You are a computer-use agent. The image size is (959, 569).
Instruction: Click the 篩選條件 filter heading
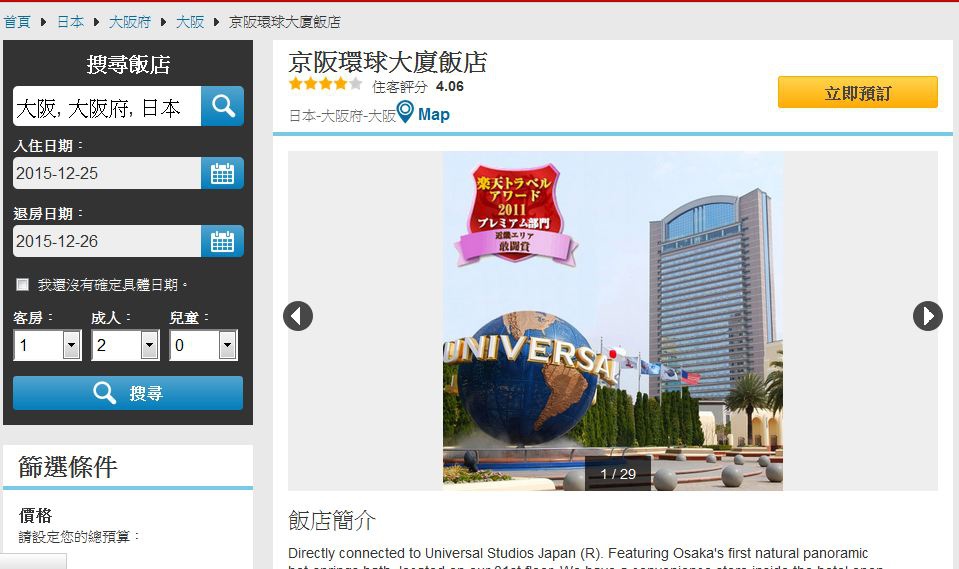click(67, 467)
